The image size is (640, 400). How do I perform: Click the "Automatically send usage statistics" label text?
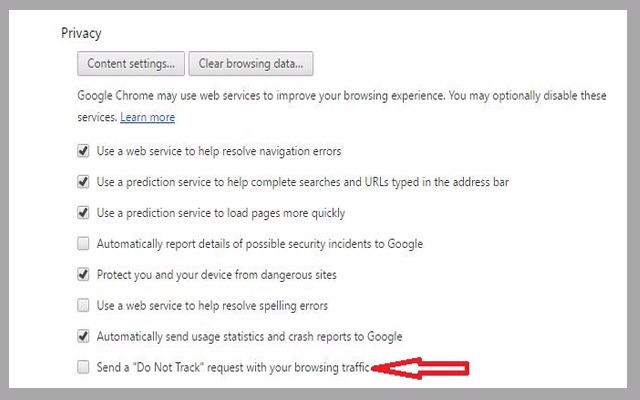pos(249,337)
